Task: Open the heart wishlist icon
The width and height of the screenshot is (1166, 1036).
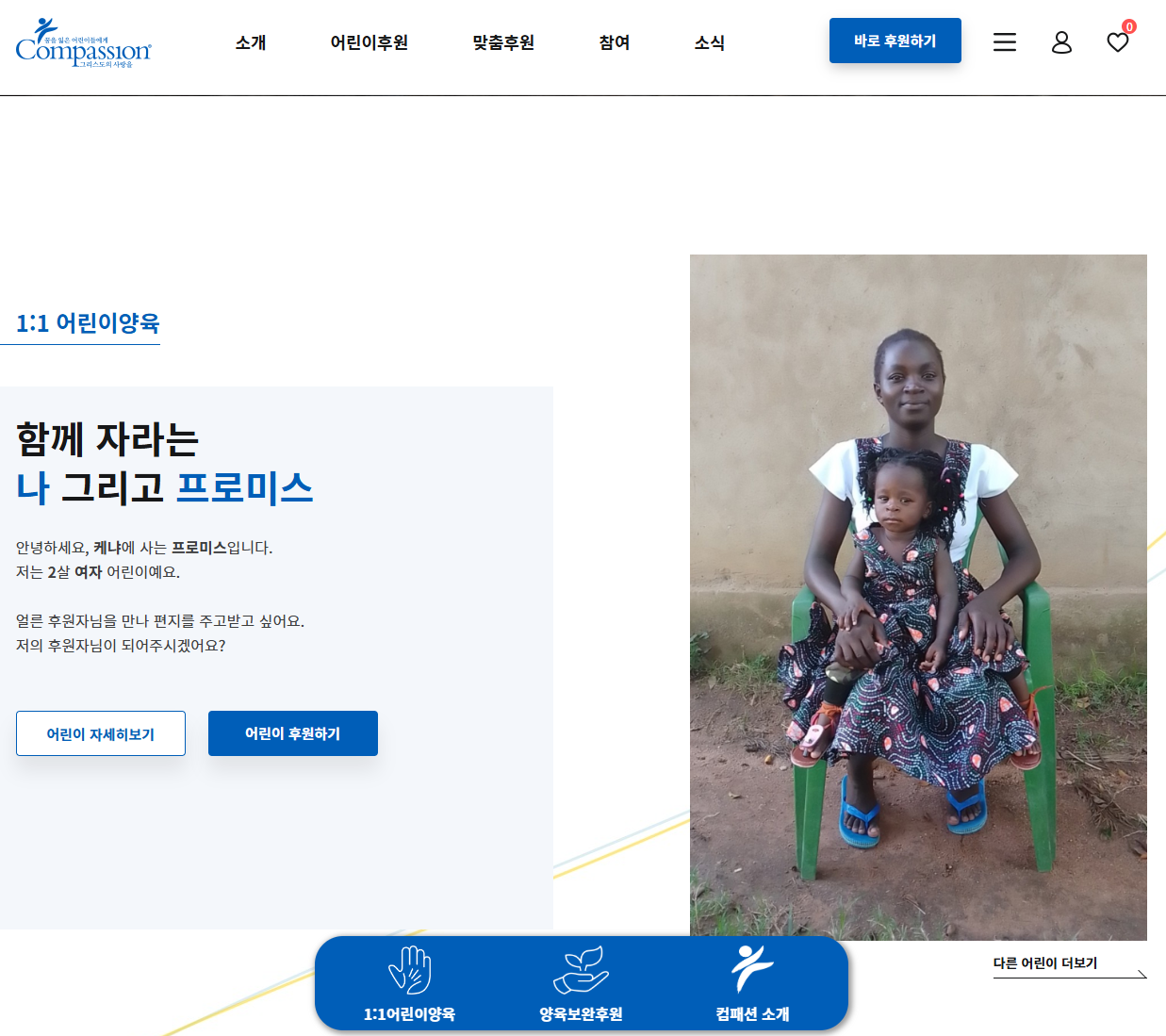Action: point(1118,42)
